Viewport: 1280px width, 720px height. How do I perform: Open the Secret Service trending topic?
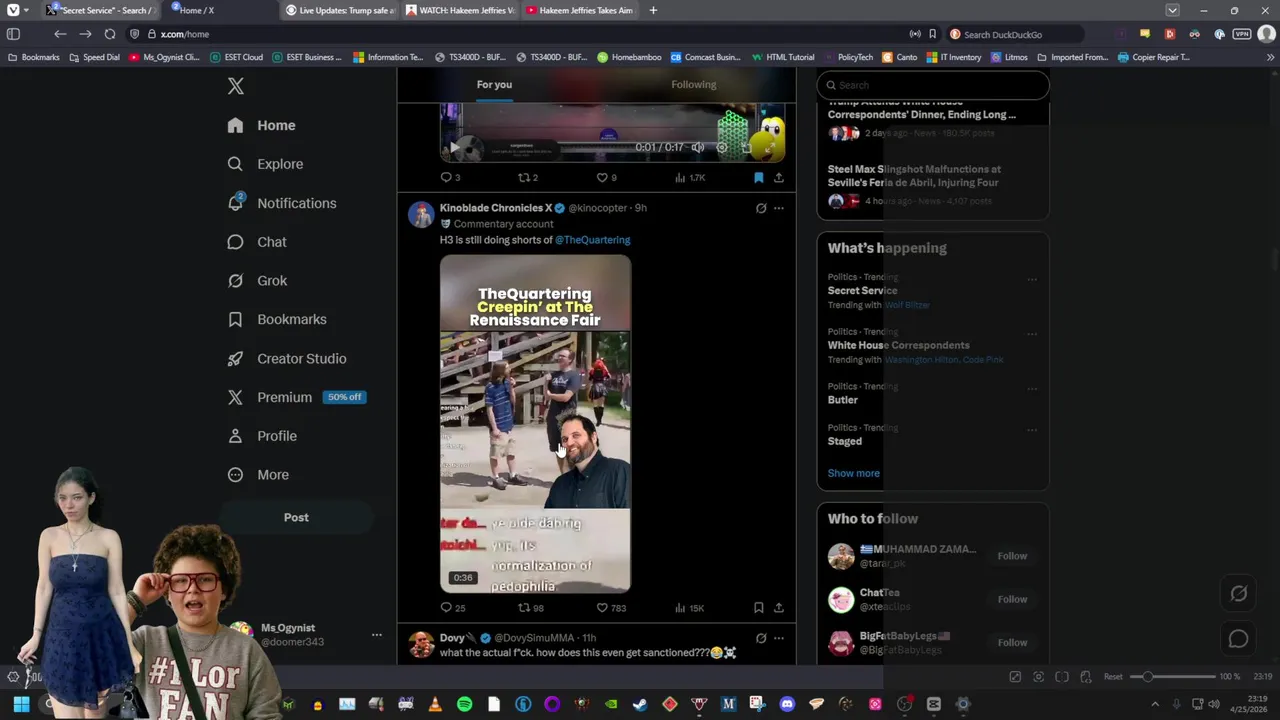862,291
